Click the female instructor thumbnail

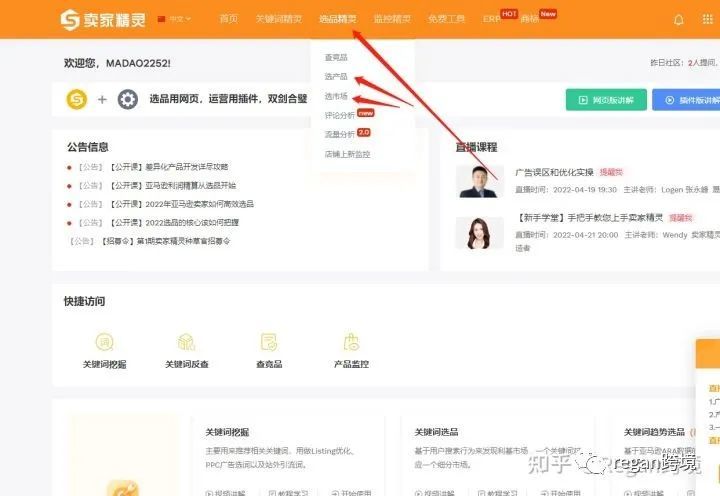click(479, 233)
